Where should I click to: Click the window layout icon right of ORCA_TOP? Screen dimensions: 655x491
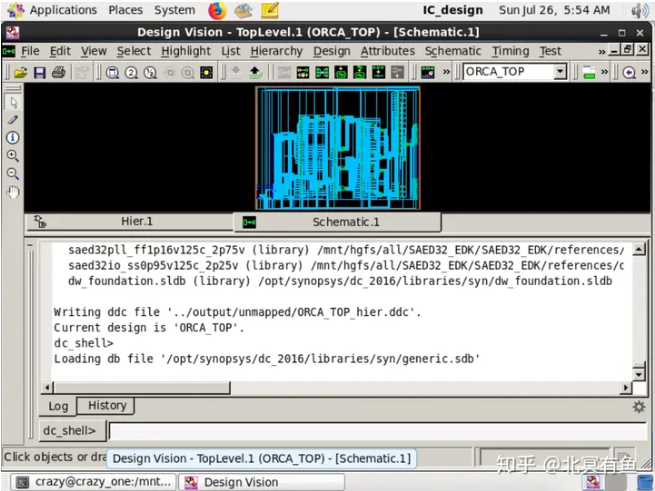[589, 73]
